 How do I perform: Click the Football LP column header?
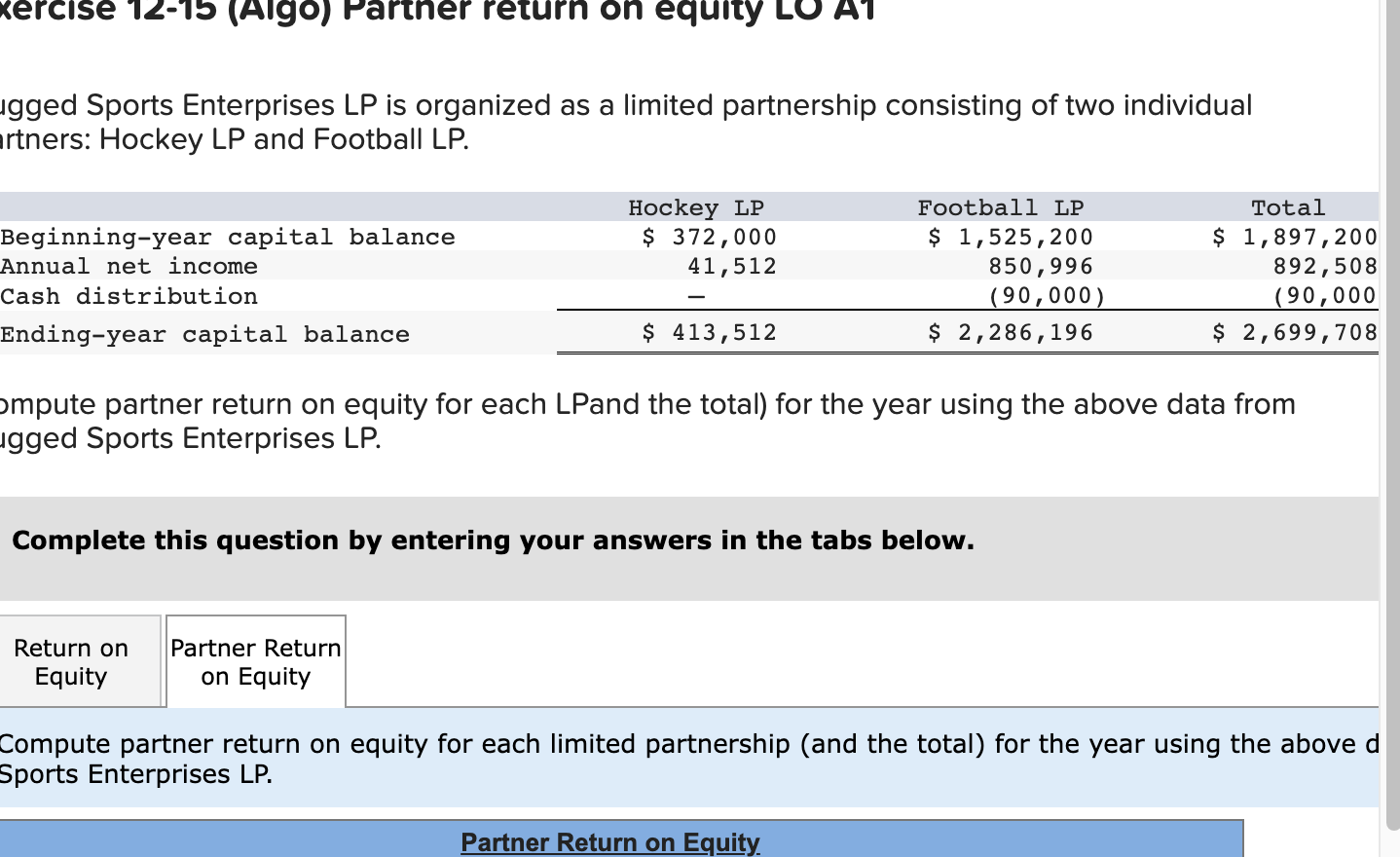click(999, 206)
